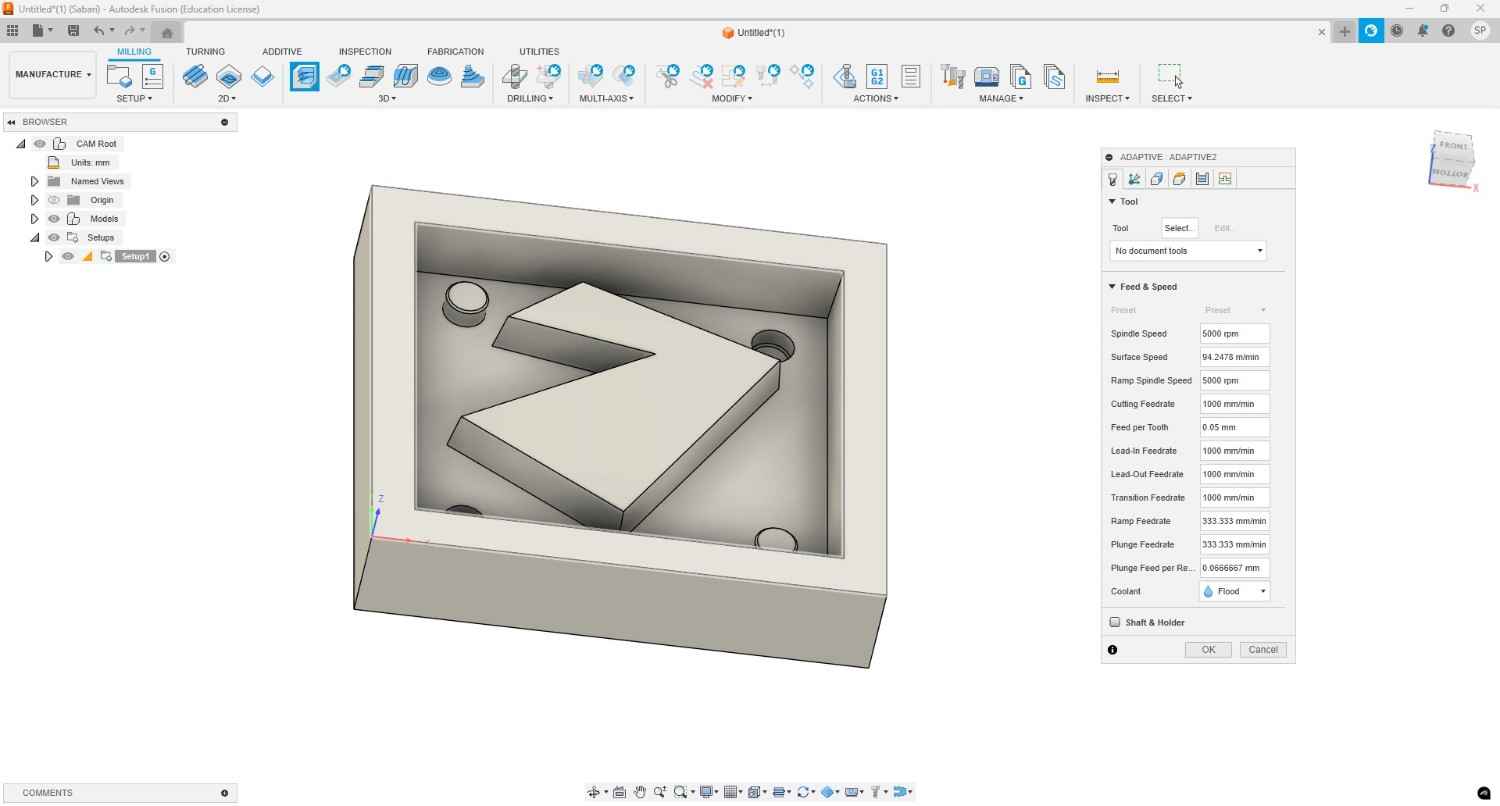Viewport: 1500px width, 806px height.
Task: Collapse the Tool section
Action: point(1112,202)
